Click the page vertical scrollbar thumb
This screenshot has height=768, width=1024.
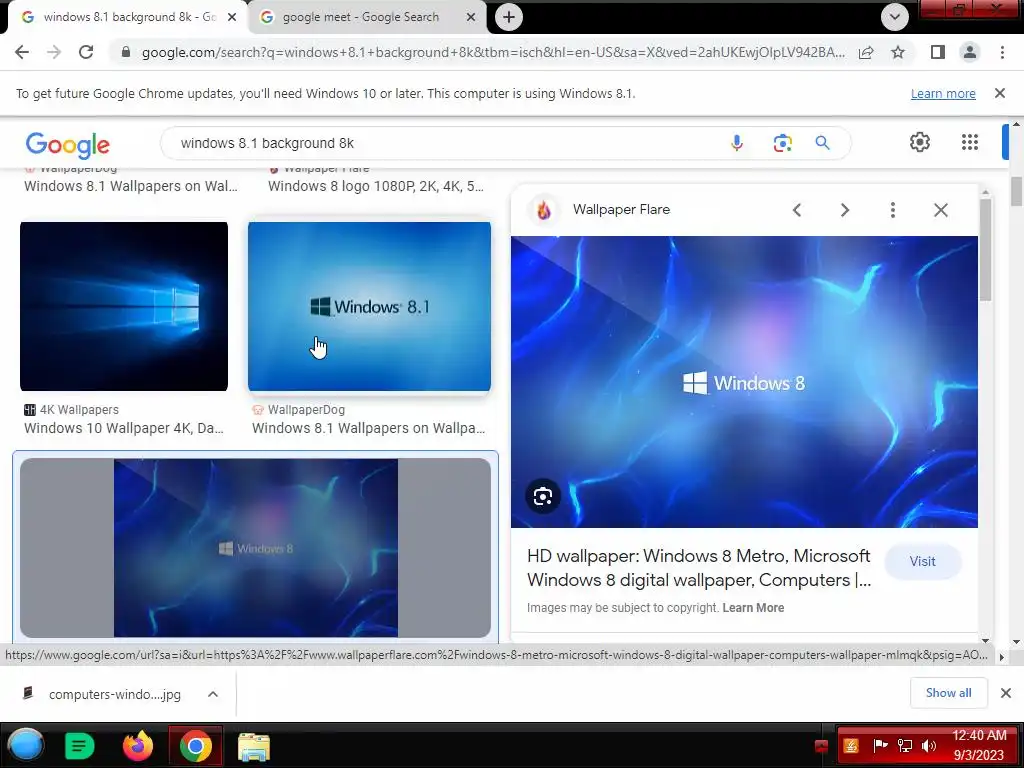click(x=1016, y=191)
